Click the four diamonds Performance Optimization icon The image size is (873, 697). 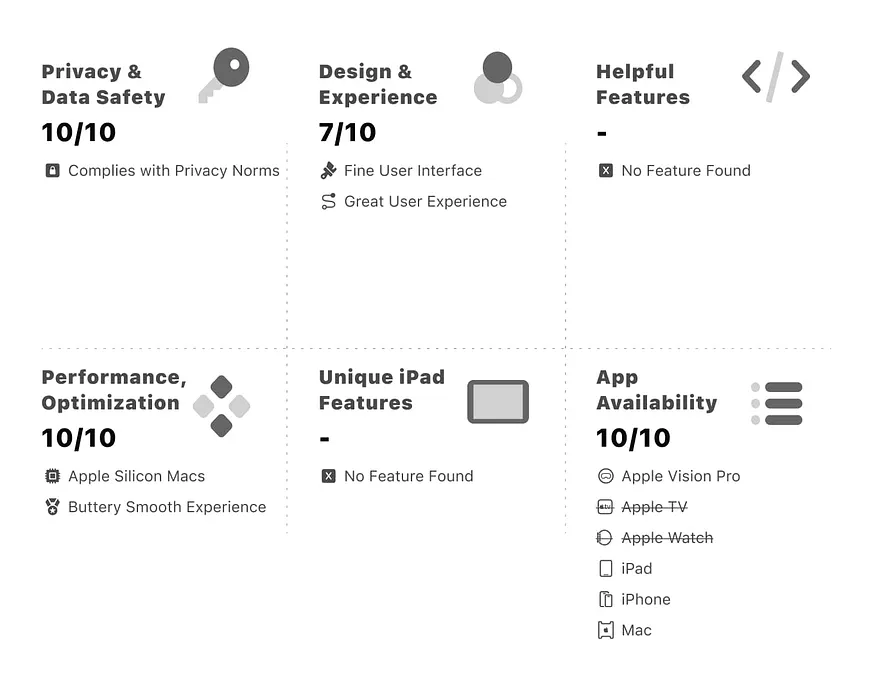tap(222, 406)
